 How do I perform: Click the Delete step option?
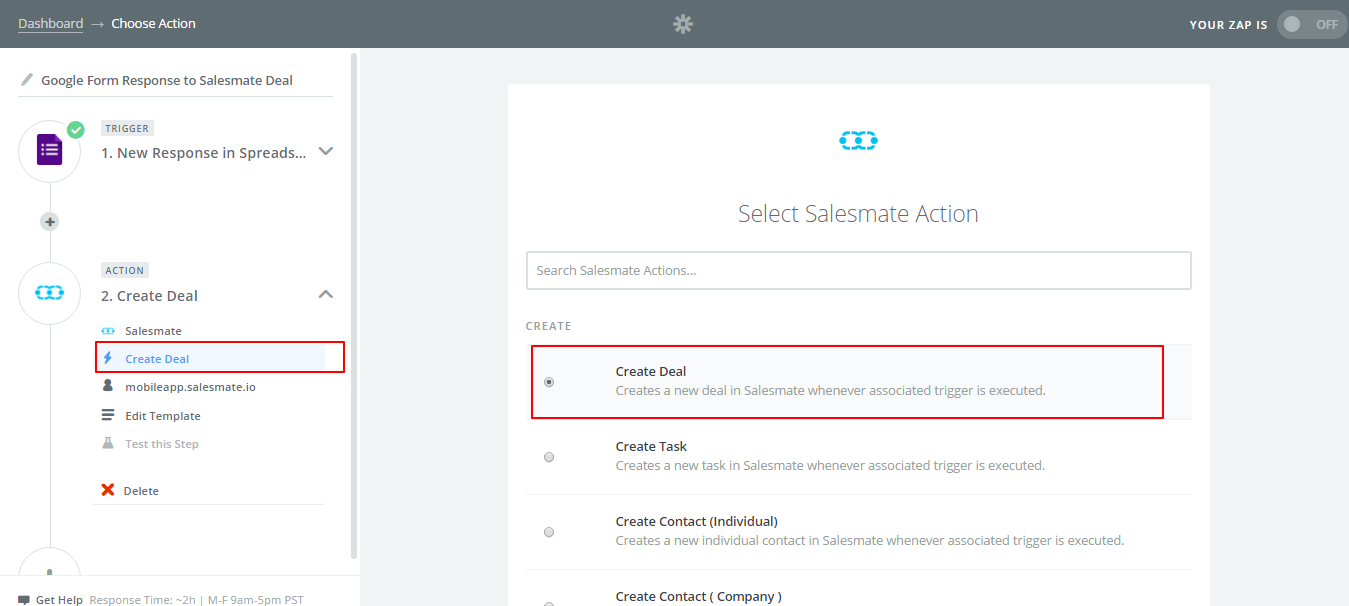tap(141, 490)
